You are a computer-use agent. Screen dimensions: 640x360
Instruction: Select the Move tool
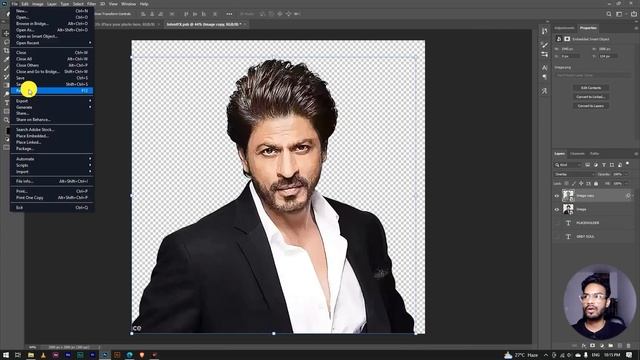pos(6,33)
